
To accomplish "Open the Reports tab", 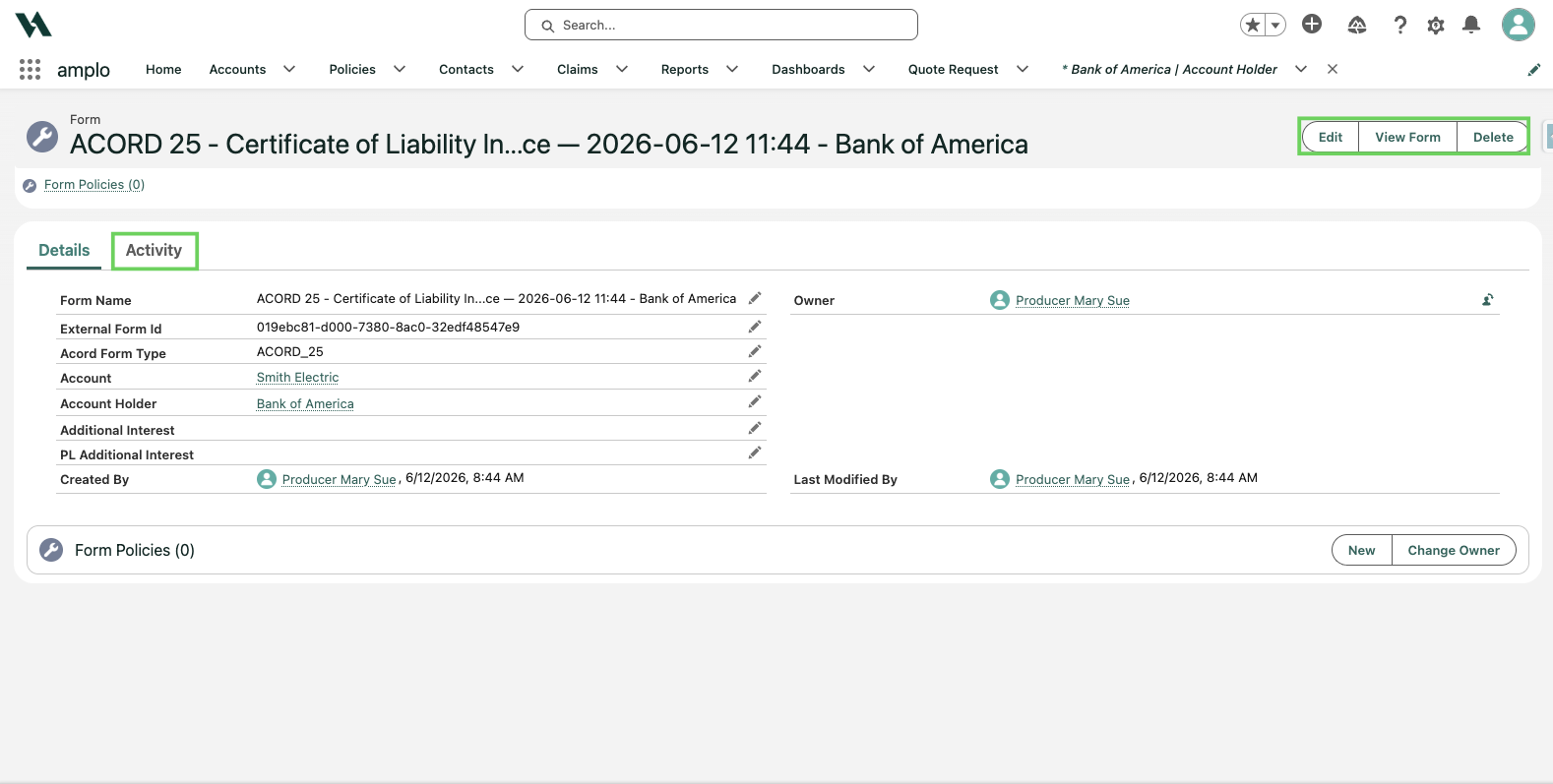I will click(685, 69).
